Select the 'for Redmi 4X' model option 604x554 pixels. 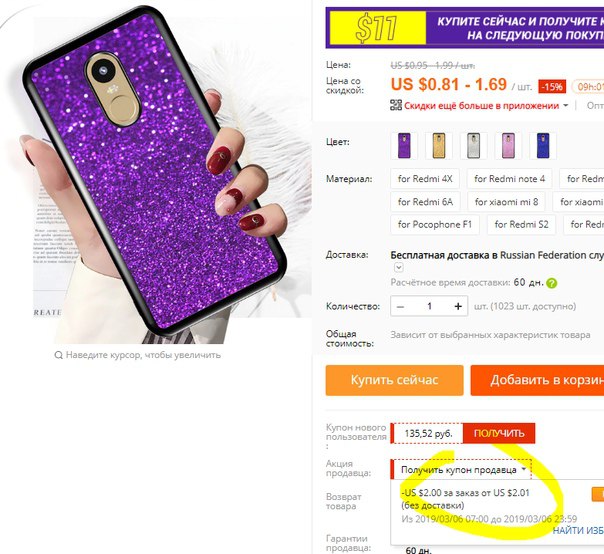pos(425,179)
